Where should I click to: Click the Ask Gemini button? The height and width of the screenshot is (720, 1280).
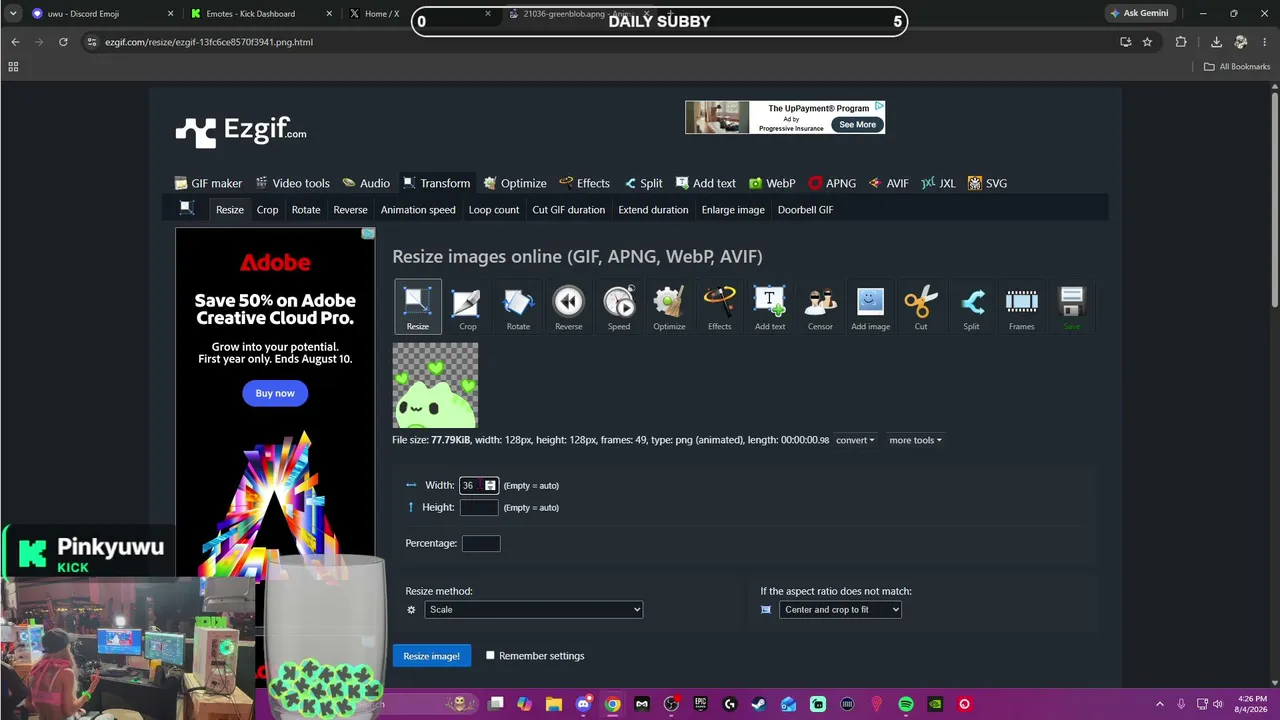click(1139, 13)
